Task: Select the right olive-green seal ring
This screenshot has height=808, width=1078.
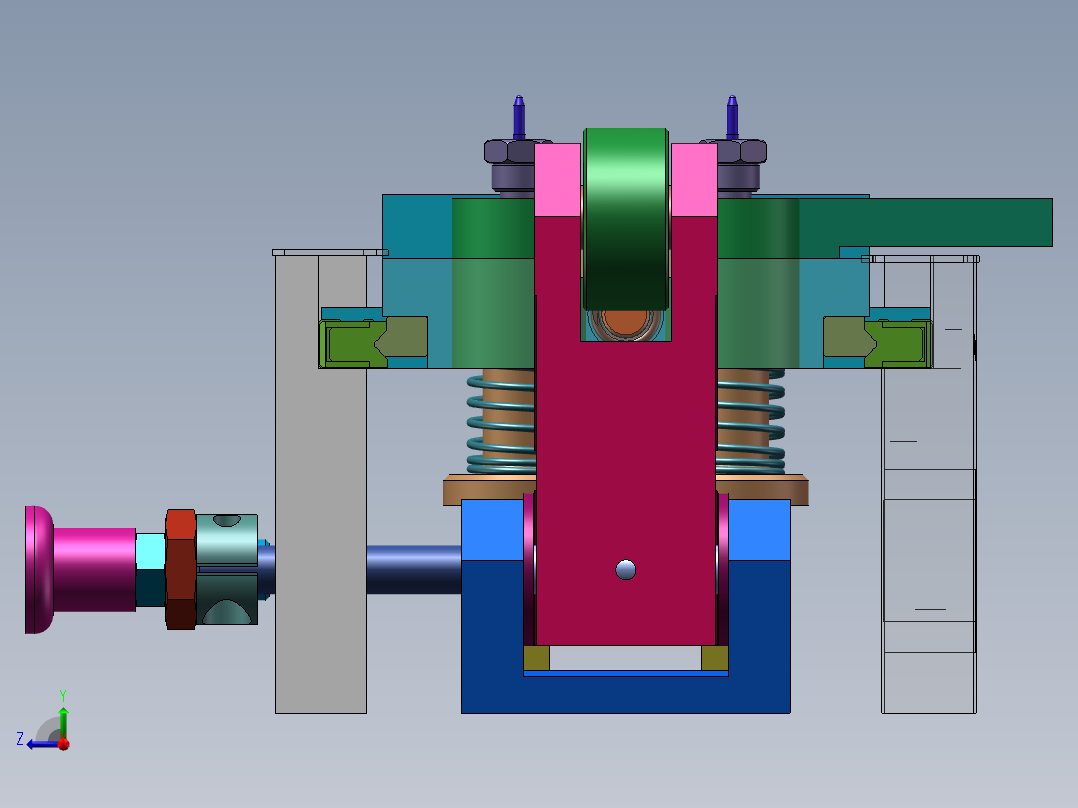Action: (899, 344)
